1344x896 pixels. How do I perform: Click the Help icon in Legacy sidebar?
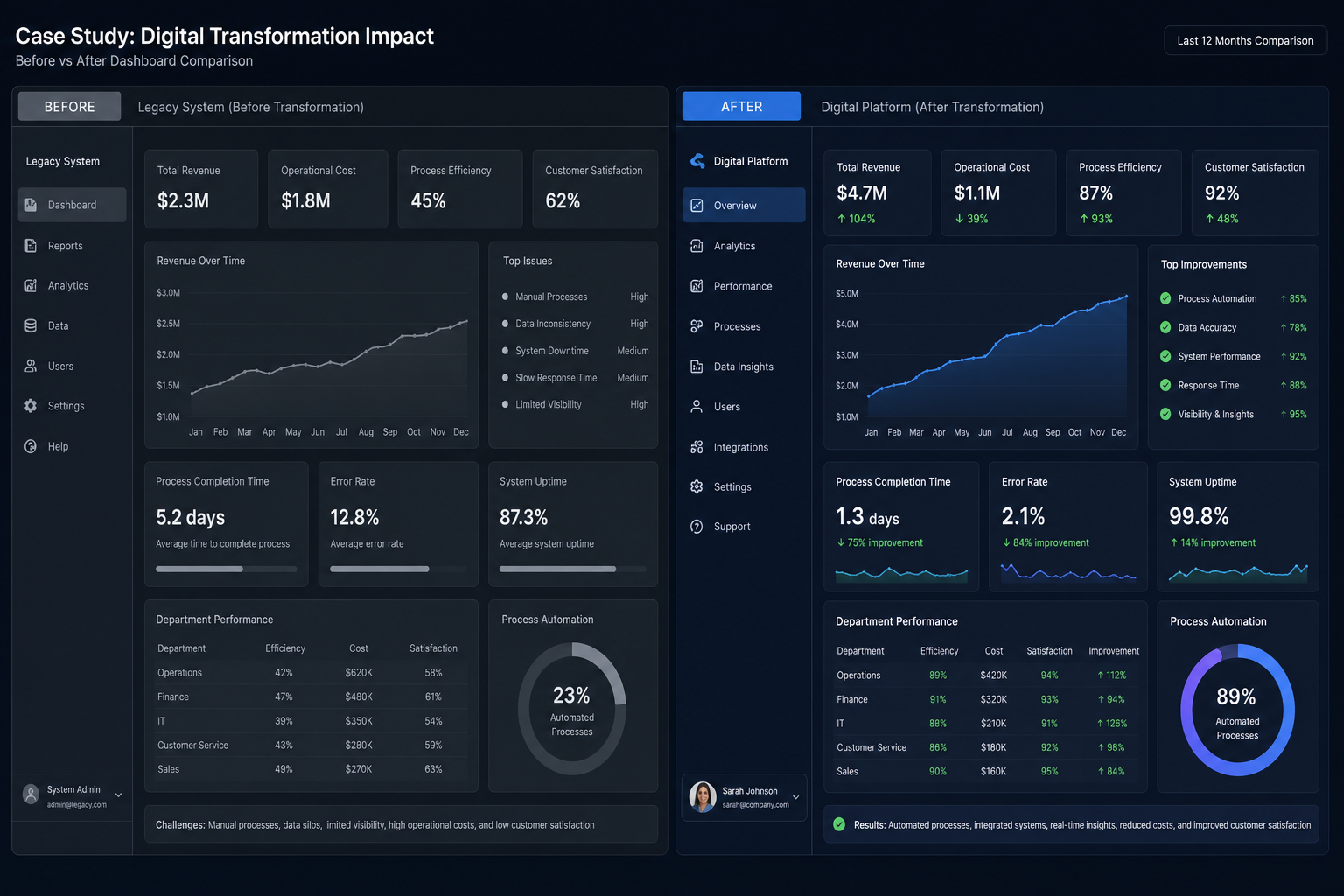(x=31, y=446)
